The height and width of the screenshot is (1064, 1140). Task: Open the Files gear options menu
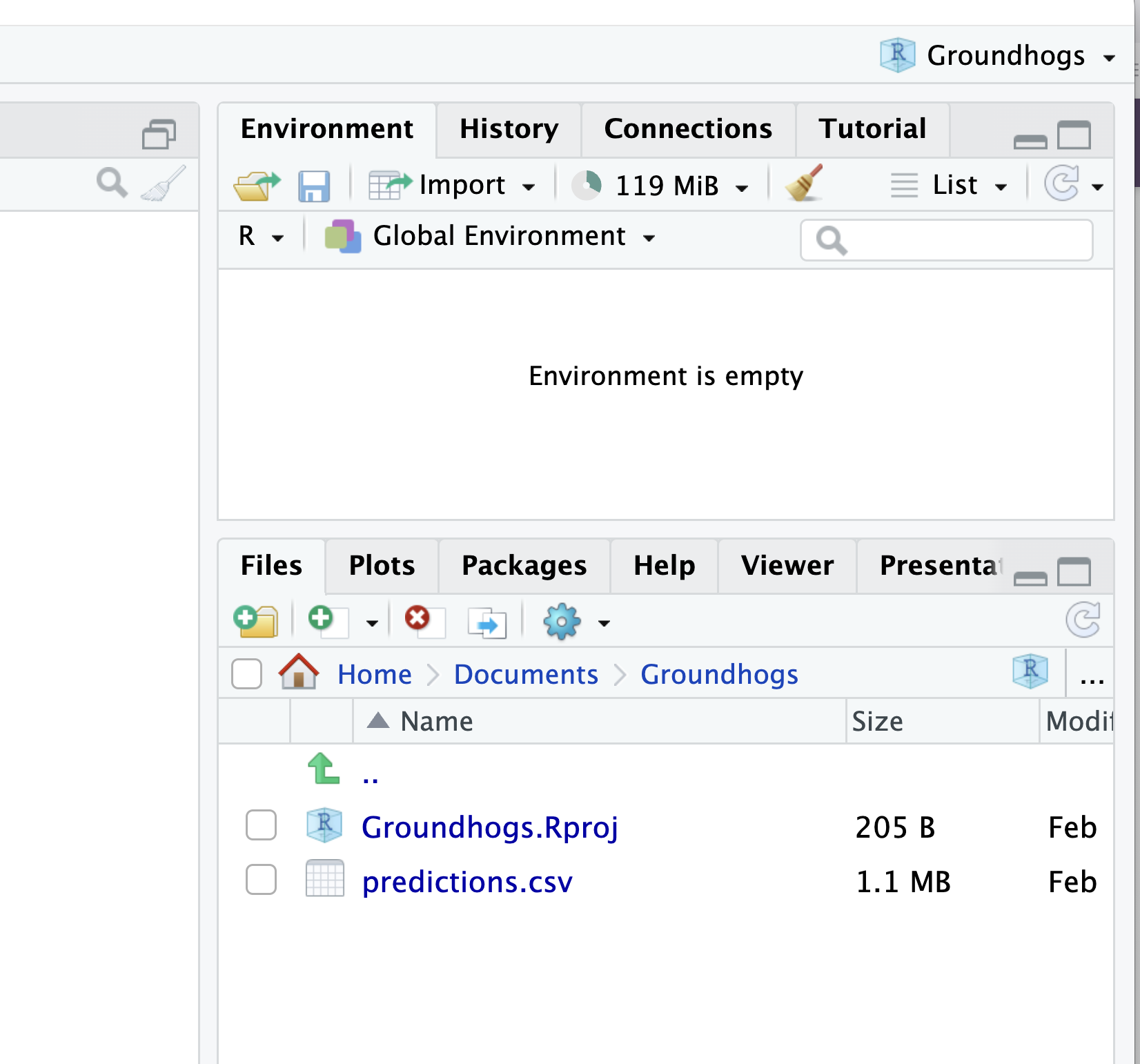562,620
